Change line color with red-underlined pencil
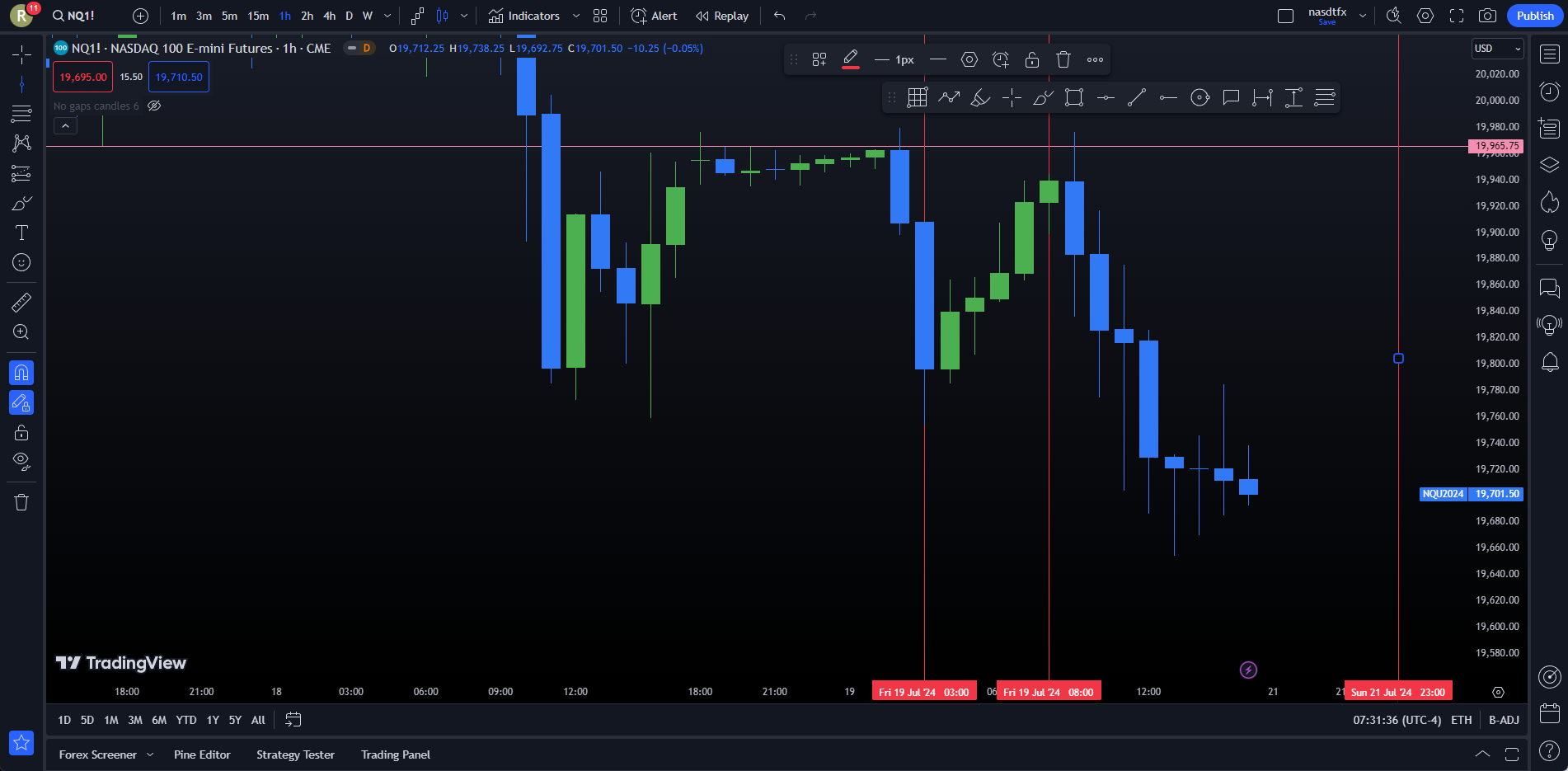The width and height of the screenshot is (1568, 771). pyautogui.click(x=851, y=59)
